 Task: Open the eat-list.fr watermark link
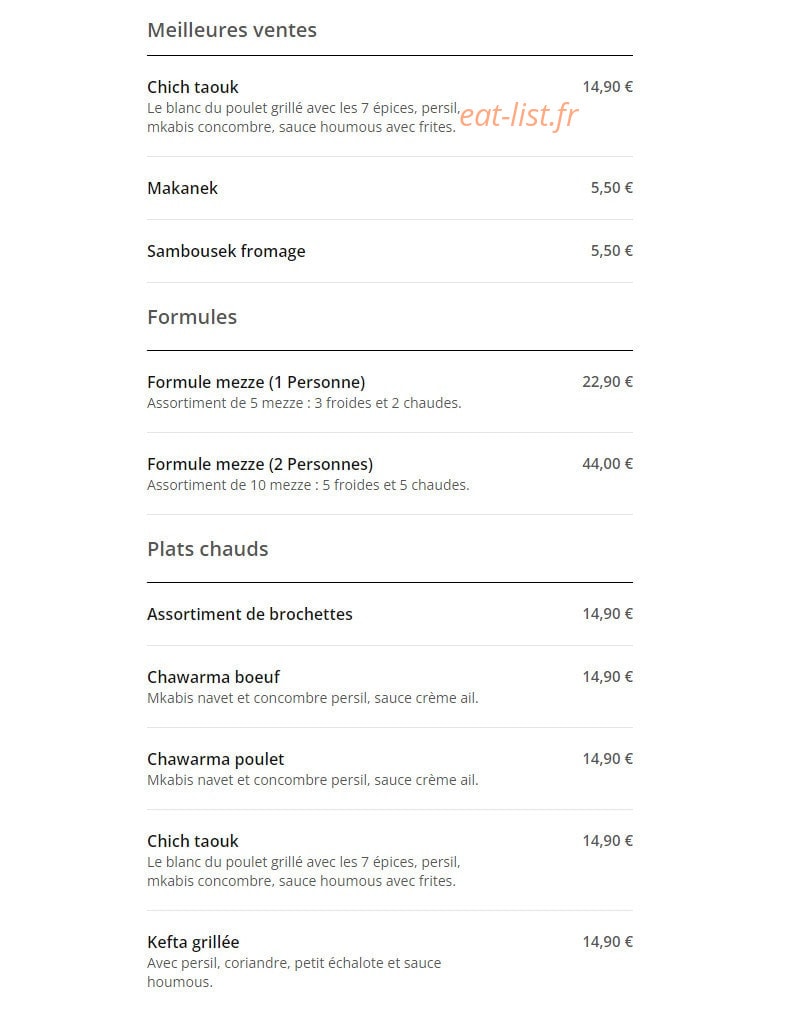tap(519, 115)
